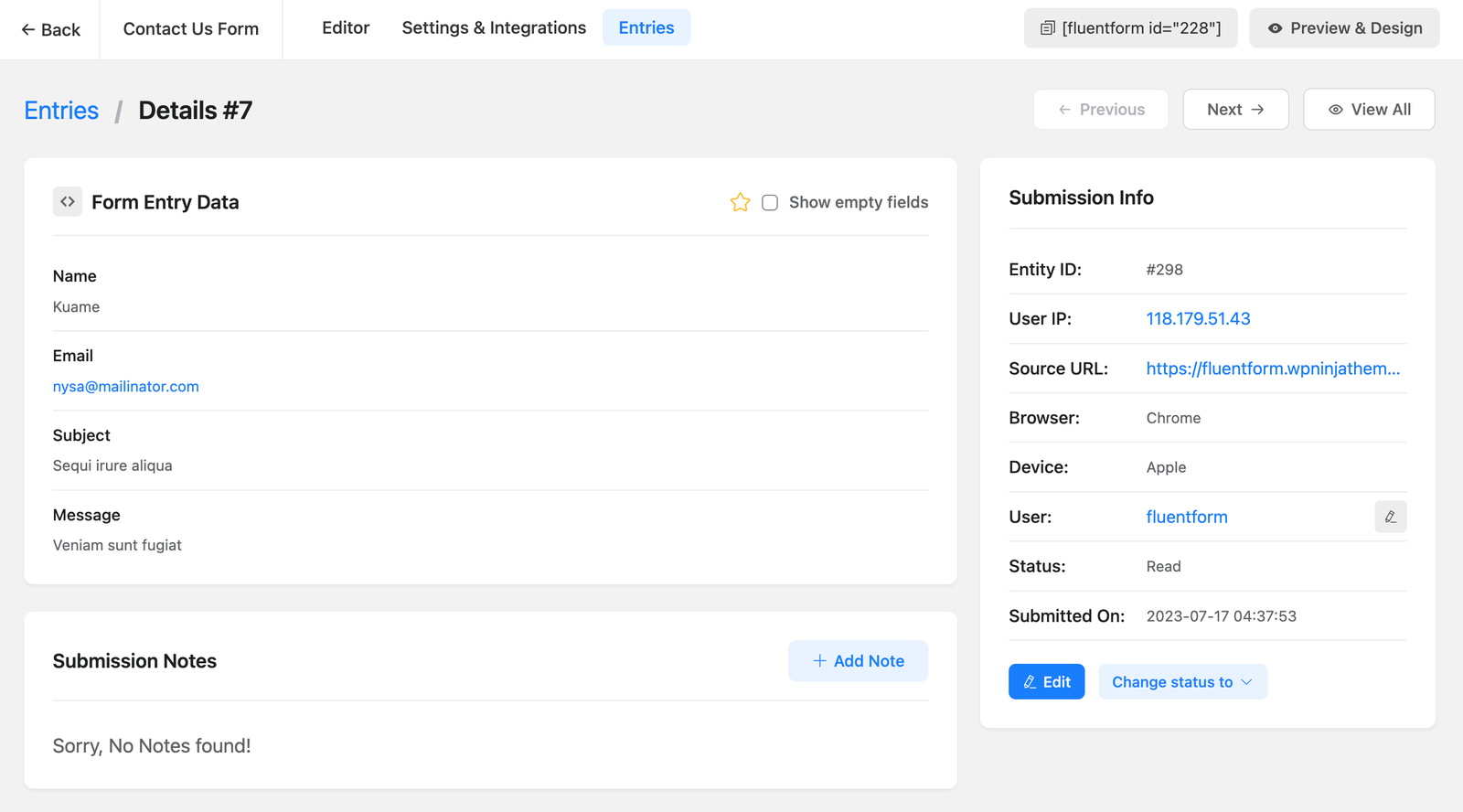1463x812 pixels.
Task: Open the Source URL link
Action: click(1273, 369)
